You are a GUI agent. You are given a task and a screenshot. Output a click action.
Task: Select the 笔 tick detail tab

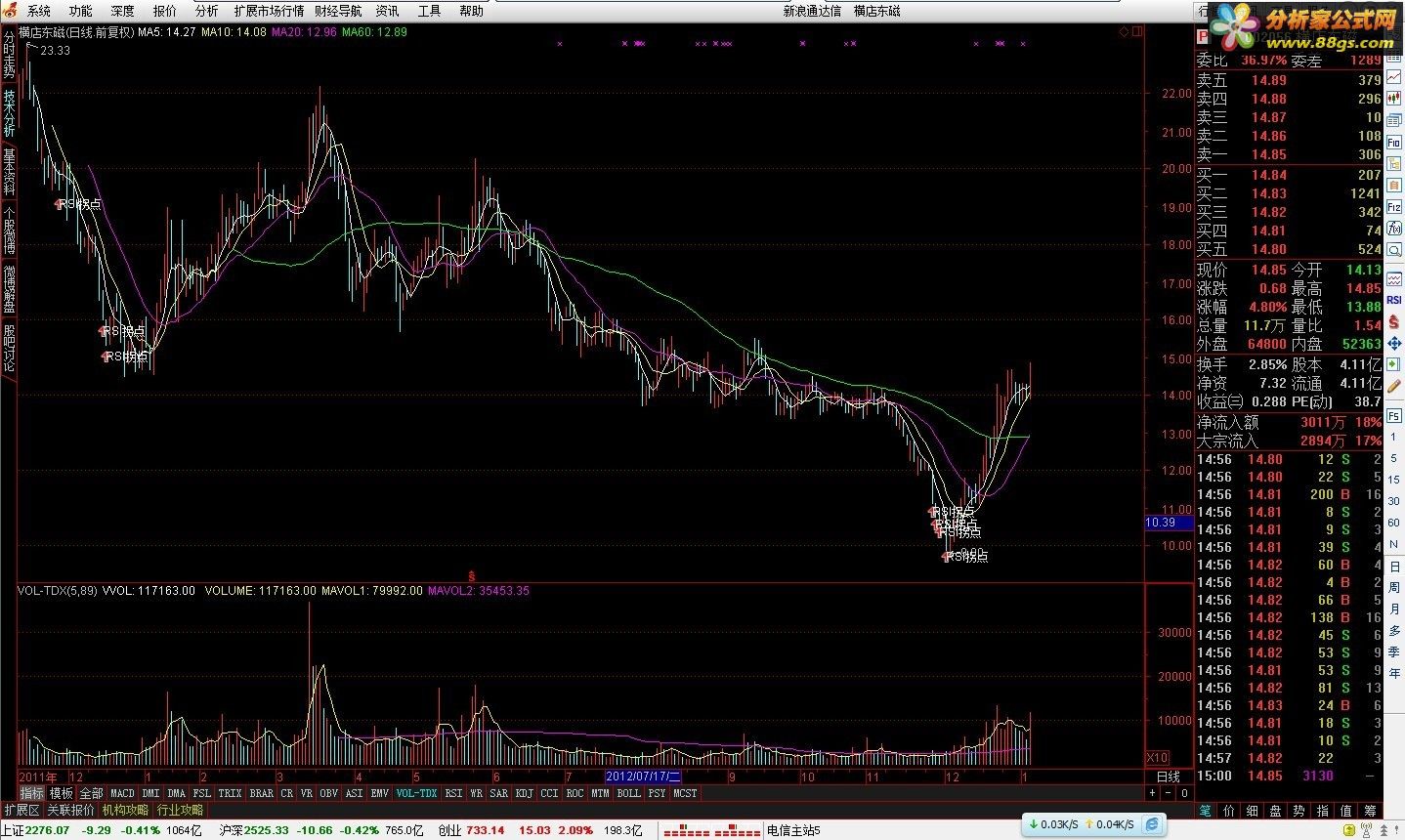pyautogui.click(x=1205, y=810)
